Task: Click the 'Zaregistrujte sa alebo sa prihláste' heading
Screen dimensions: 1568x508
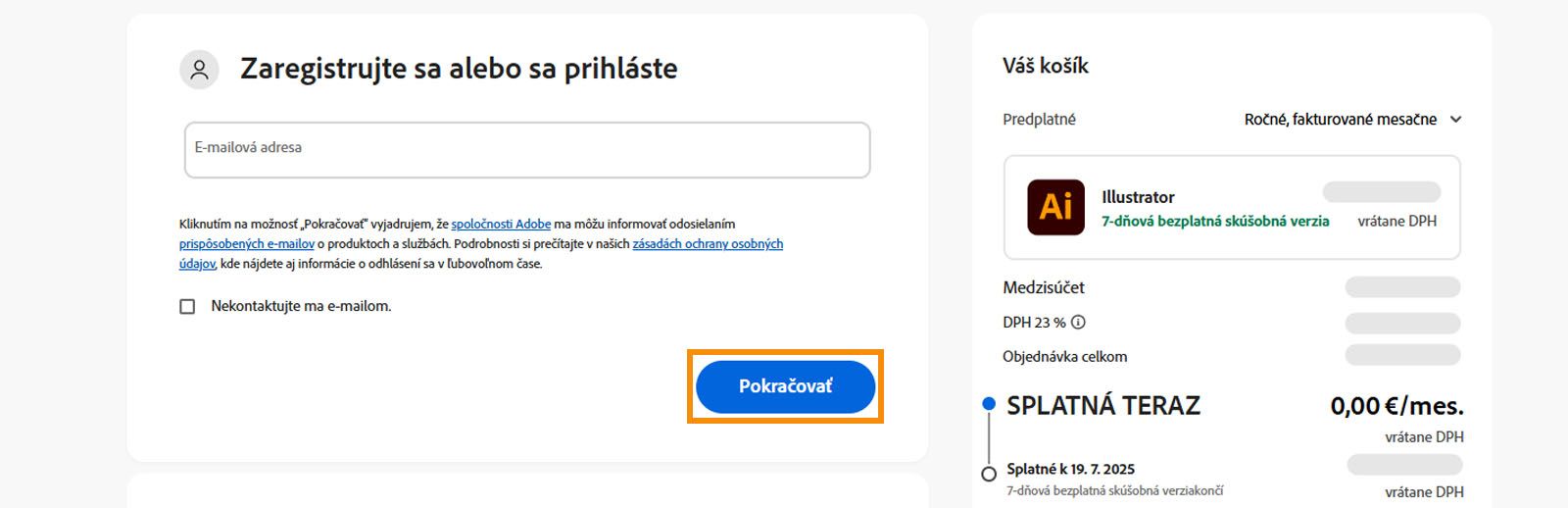Action: 459,69
